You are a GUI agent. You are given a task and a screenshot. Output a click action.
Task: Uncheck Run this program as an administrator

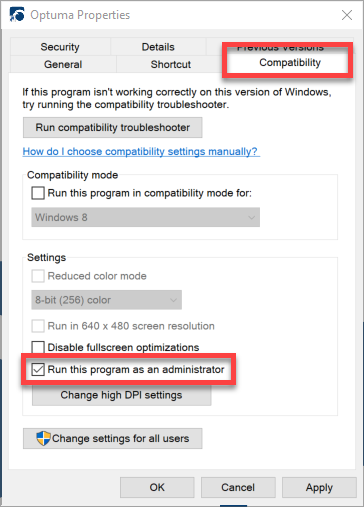coord(38,369)
